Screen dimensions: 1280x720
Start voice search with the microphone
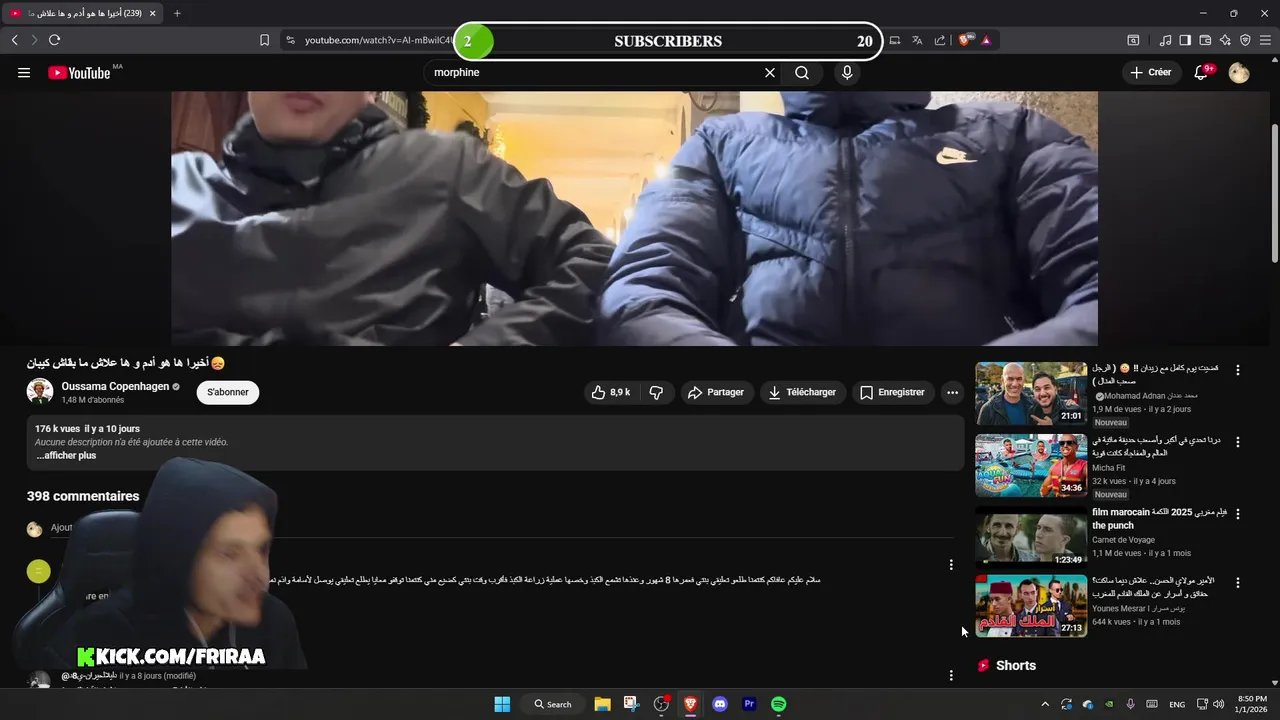click(847, 72)
